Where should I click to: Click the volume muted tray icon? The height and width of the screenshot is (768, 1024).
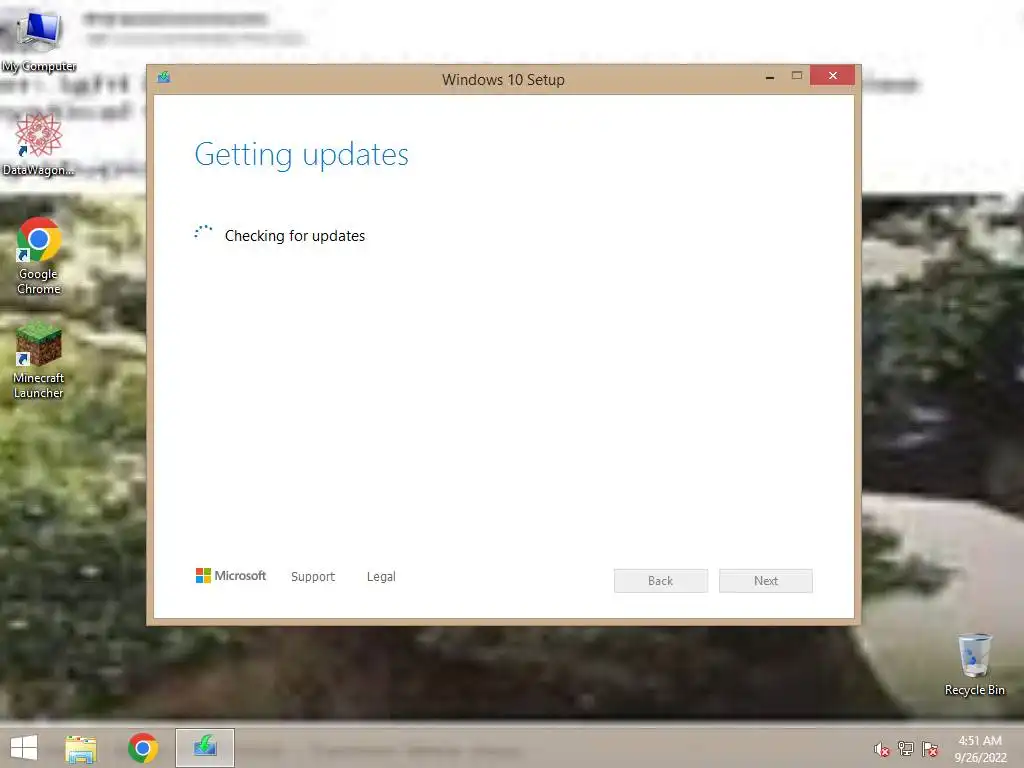tap(882, 749)
